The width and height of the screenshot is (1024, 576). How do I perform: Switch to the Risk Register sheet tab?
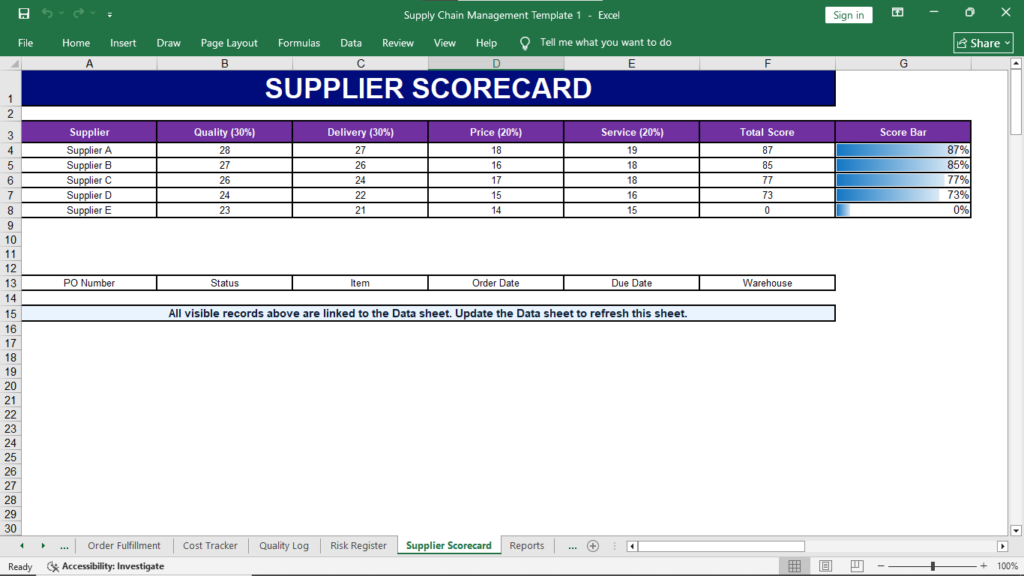[358, 545]
